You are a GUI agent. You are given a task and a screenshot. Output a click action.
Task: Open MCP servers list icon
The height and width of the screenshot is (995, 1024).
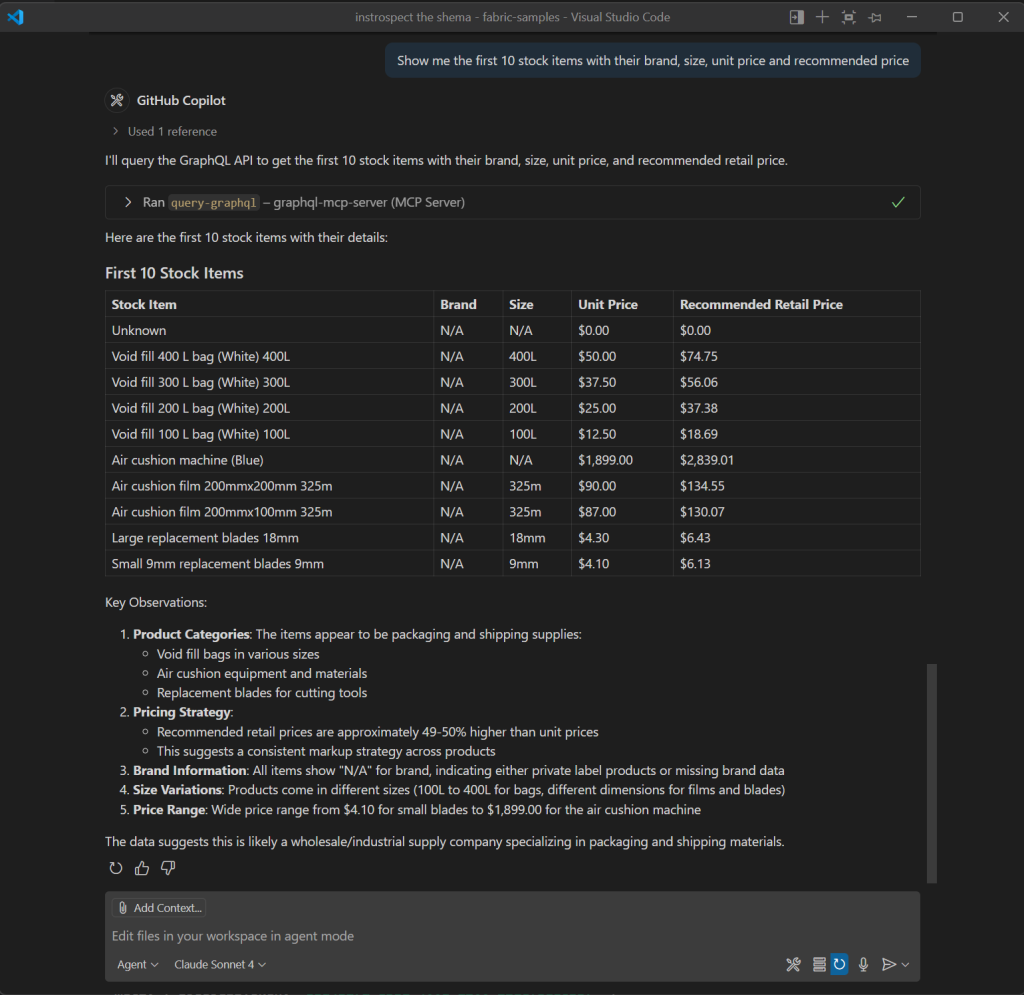[x=818, y=964]
